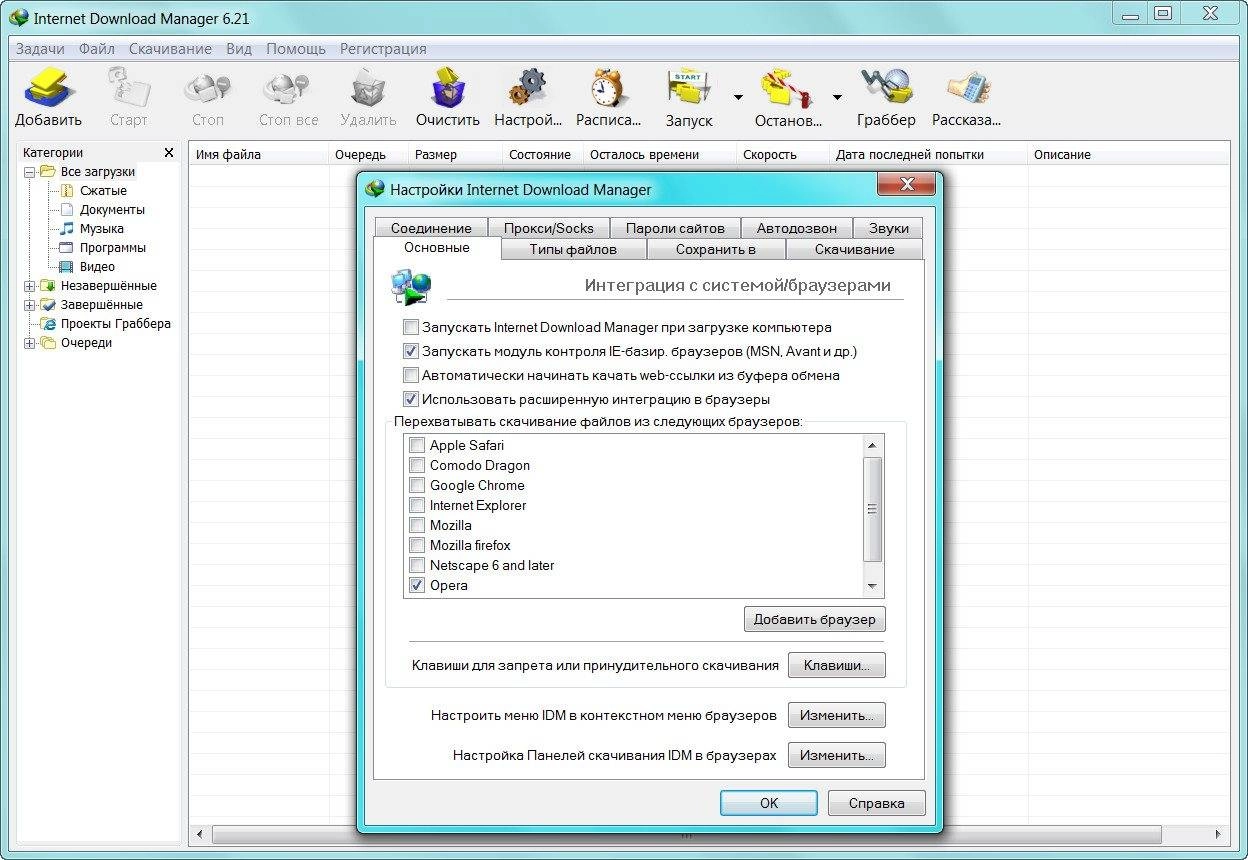The width and height of the screenshot is (1248, 860).
Task: Open the Остановить dropdown arrow
Action: (837, 97)
